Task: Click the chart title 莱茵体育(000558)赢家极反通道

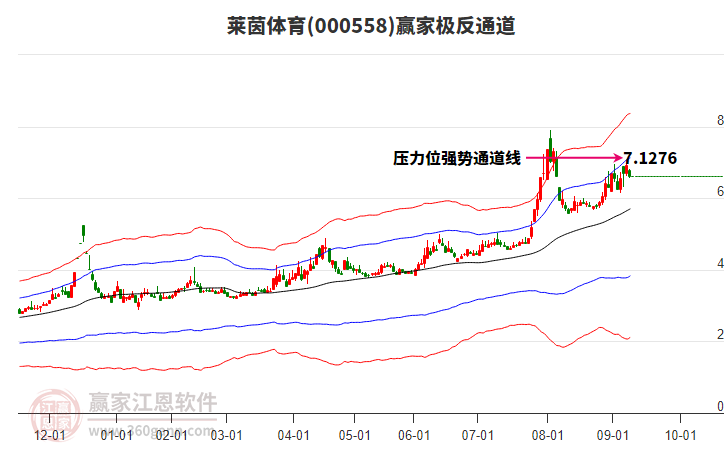Action: (371, 26)
